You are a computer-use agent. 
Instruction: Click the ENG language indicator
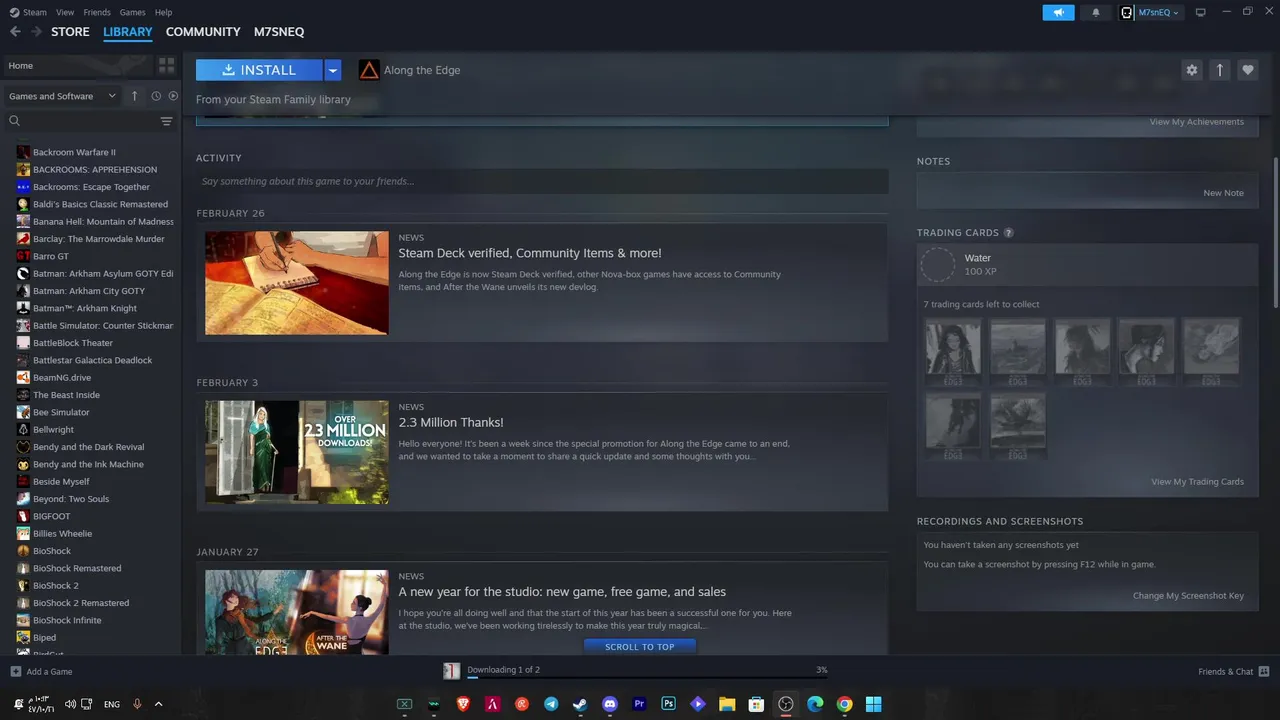click(x=112, y=704)
